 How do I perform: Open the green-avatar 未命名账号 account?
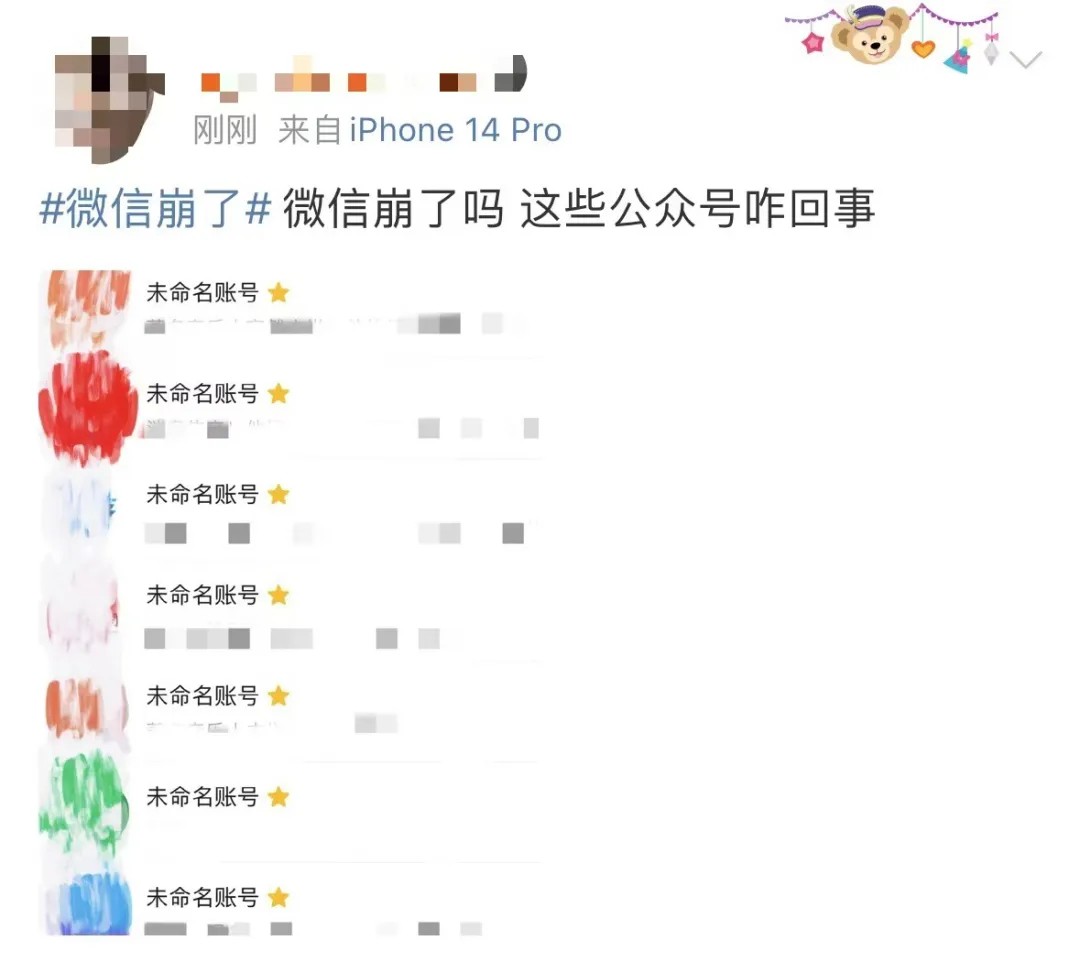point(290,811)
